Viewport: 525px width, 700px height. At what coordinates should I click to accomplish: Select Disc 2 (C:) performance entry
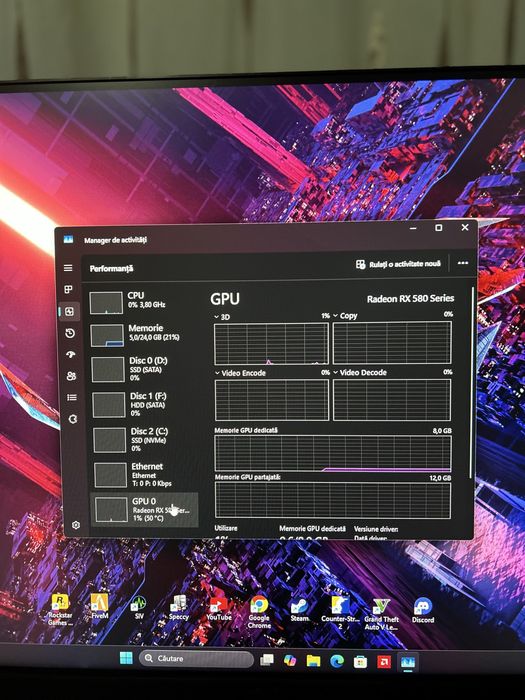(145, 440)
